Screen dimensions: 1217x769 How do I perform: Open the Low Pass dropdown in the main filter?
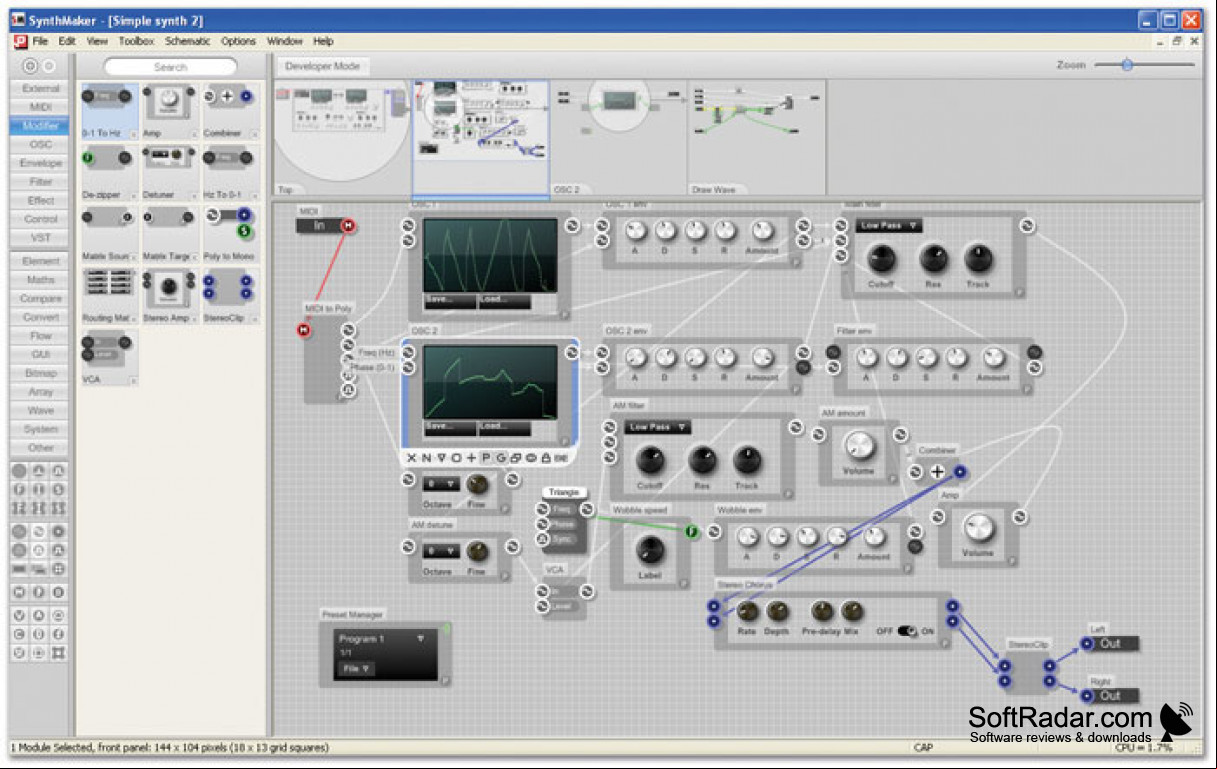887,225
